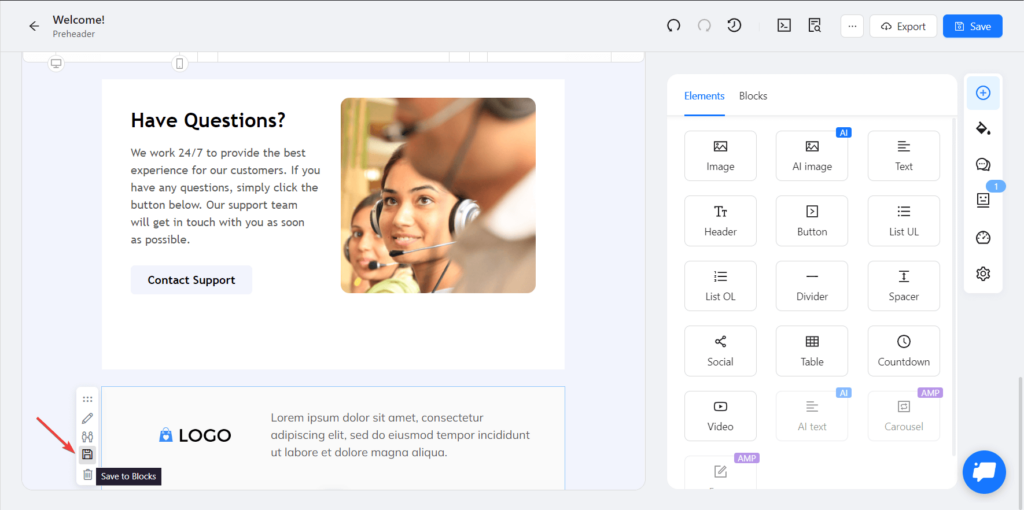Select the Image element
Viewport: 1024px width, 510px height.
point(720,155)
